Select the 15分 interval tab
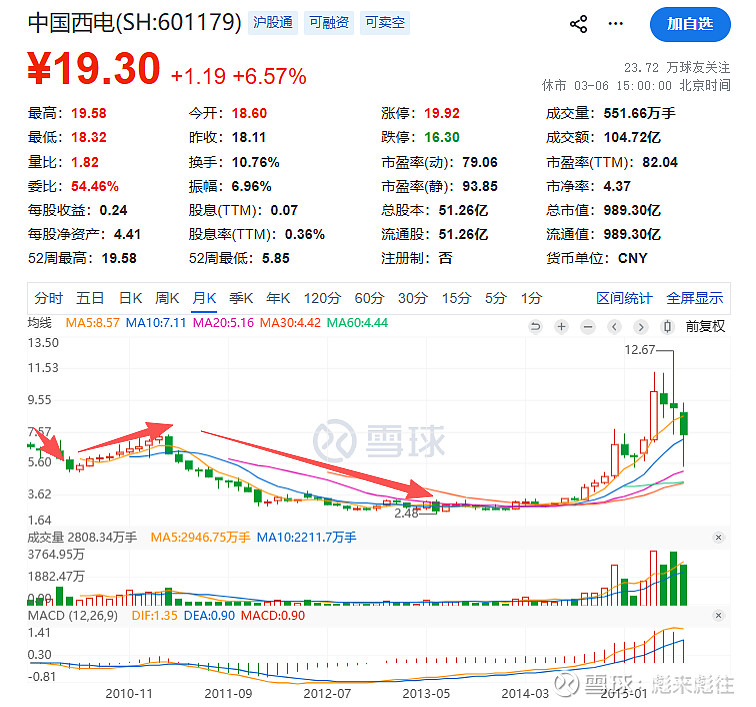756x707 pixels. tap(456, 298)
